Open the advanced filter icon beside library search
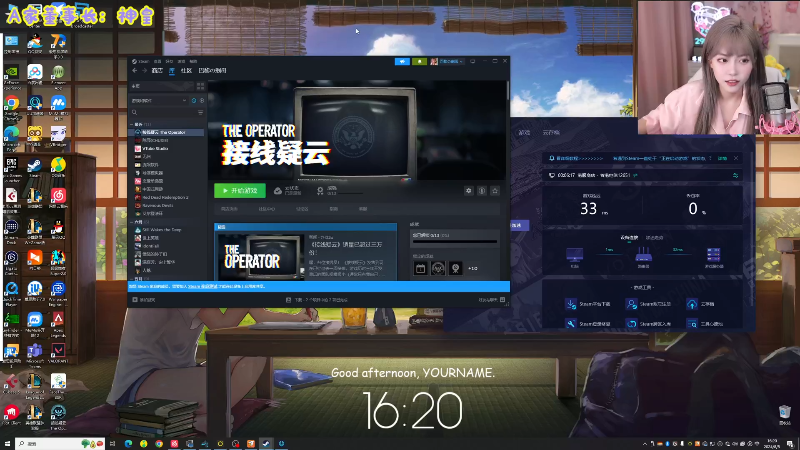The height and width of the screenshot is (450, 800). [201, 112]
